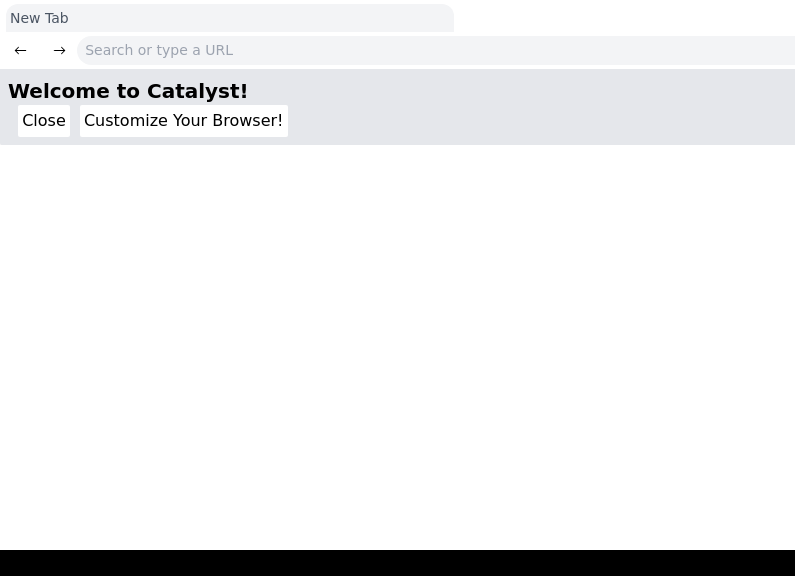Click the New Tab title text
The image size is (795, 576).
tap(39, 18)
